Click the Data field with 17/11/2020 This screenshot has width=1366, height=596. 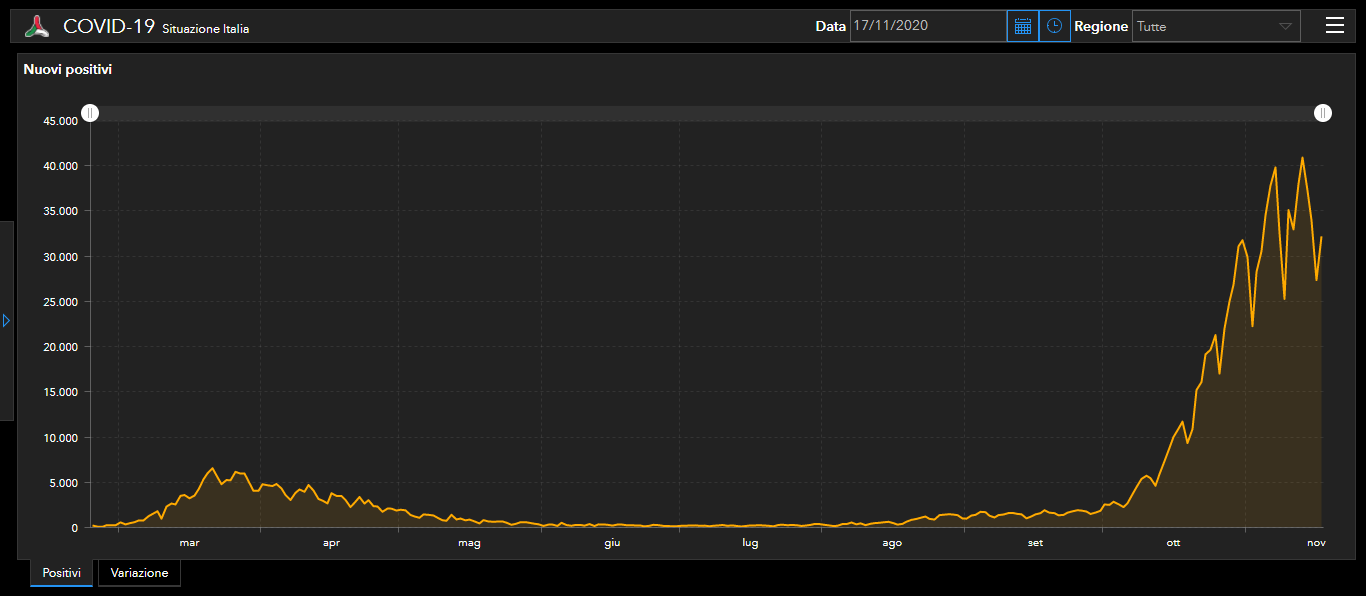(x=927, y=26)
